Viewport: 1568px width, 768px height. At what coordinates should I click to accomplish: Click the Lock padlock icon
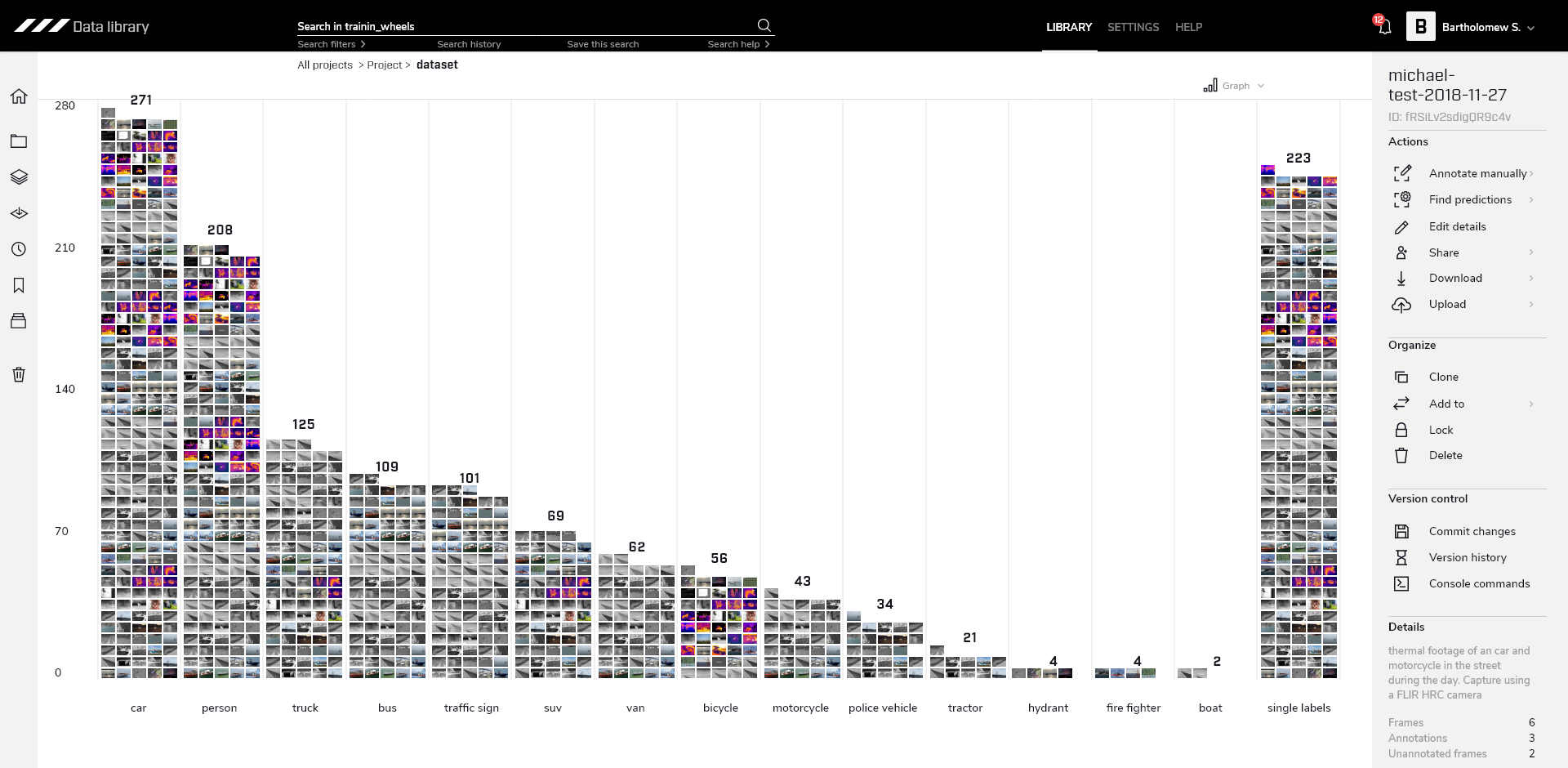coord(1401,430)
